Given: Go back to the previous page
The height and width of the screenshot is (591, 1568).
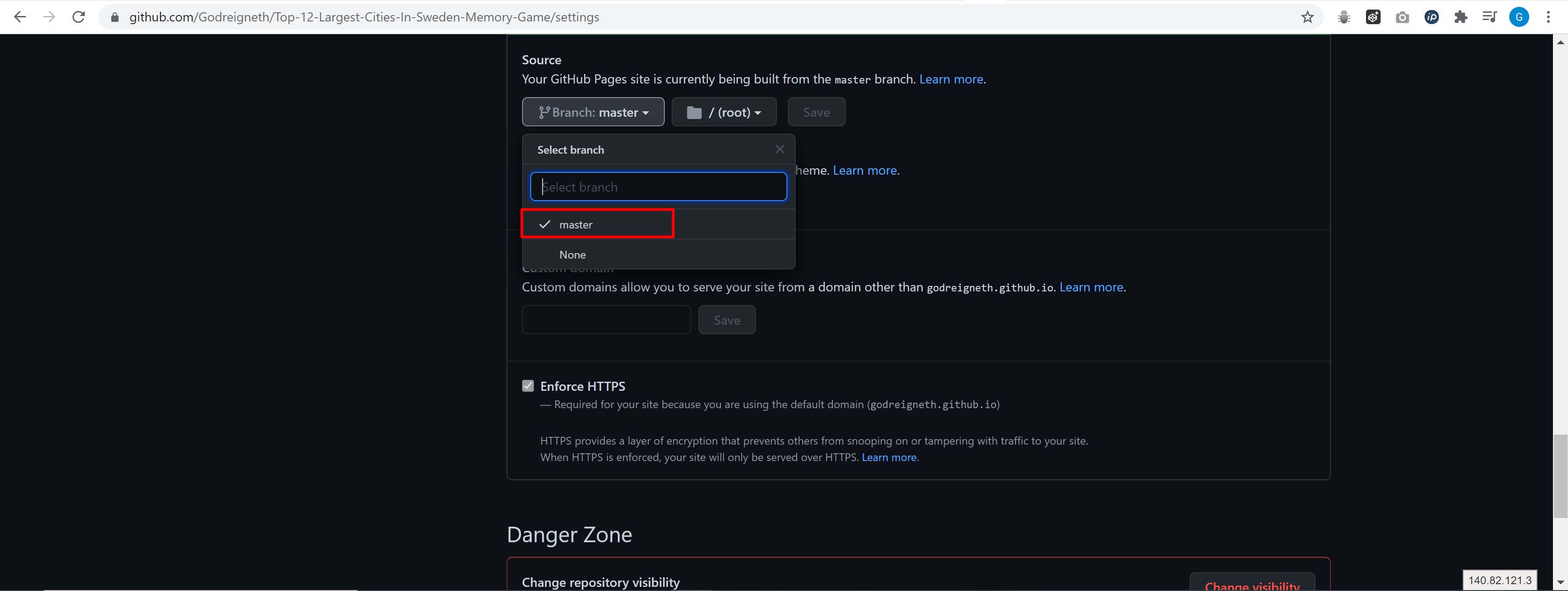Looking at the screenshot, I should [20, 17].
